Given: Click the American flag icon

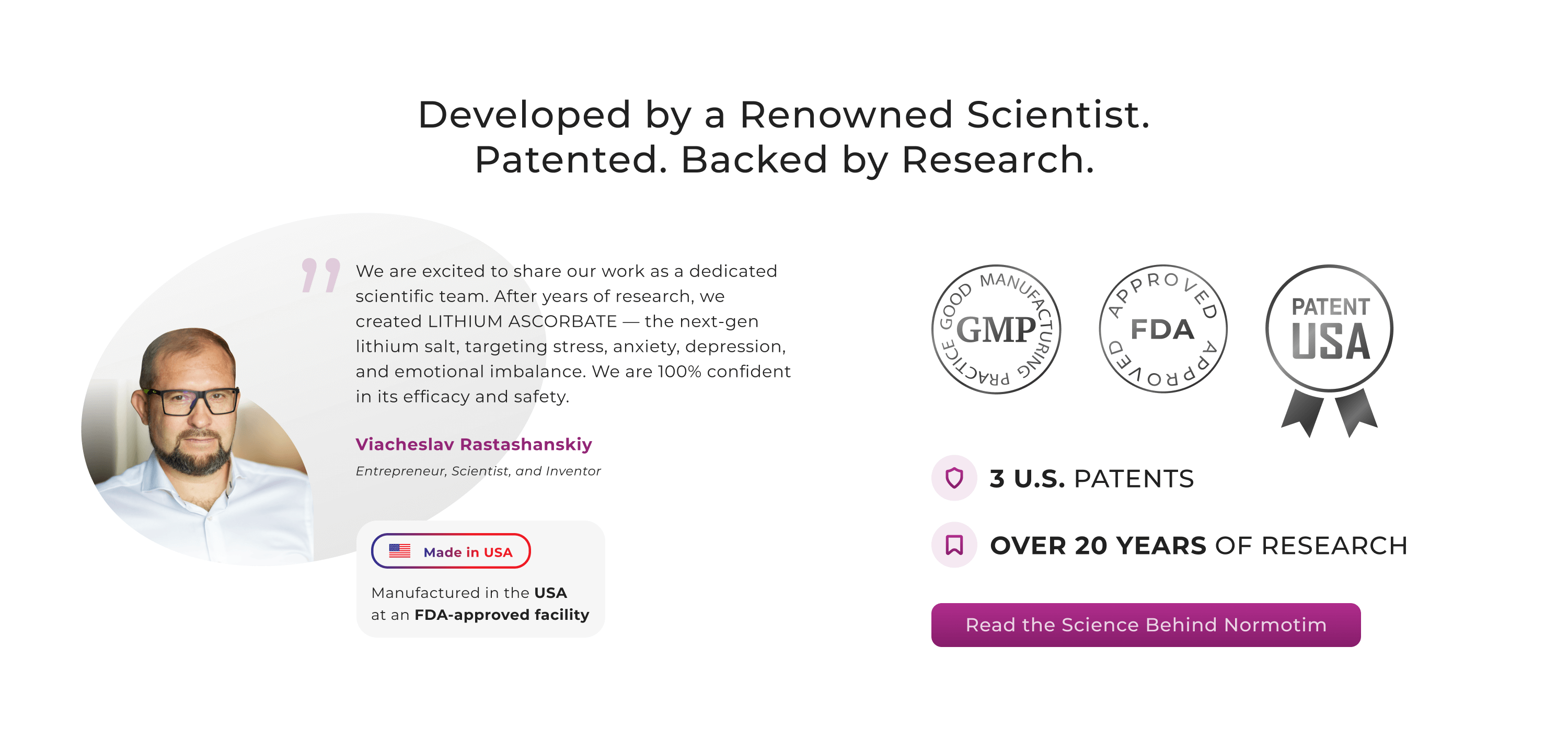Looking at the screenshot, I should click(x=400, y=551).
